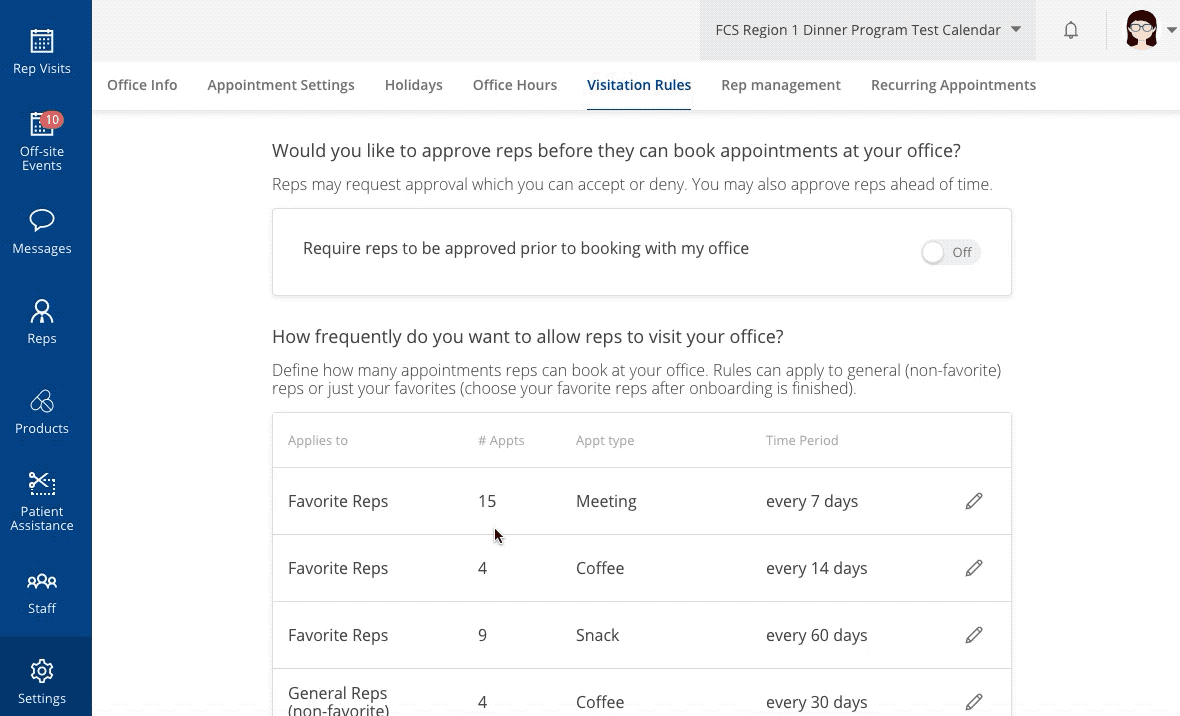Open Rep Visits calendar in sidebar
The image size is (1180, 716).
click(x=42, y=52)
